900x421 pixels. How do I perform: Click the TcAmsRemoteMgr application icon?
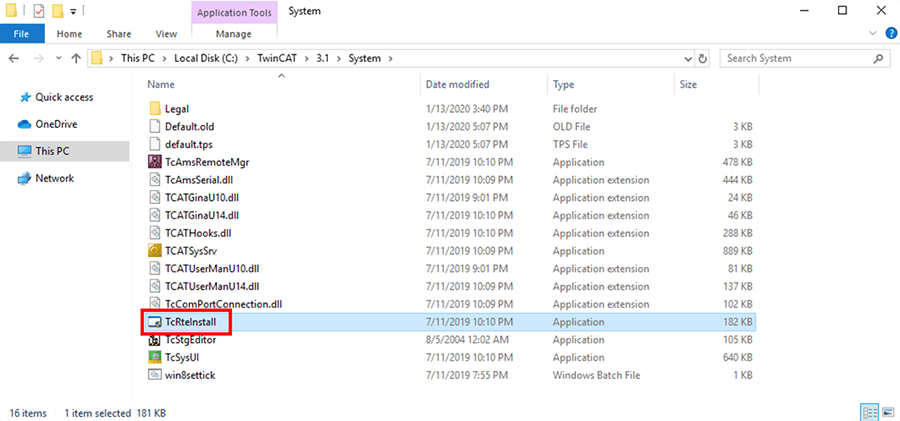pyautogui.click(x=154, y=162)
